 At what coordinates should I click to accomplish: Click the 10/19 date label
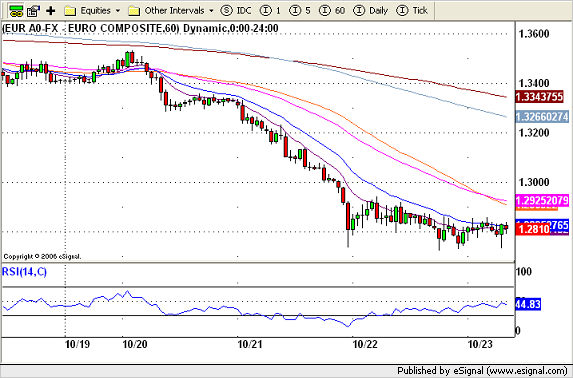pos(77,344)
